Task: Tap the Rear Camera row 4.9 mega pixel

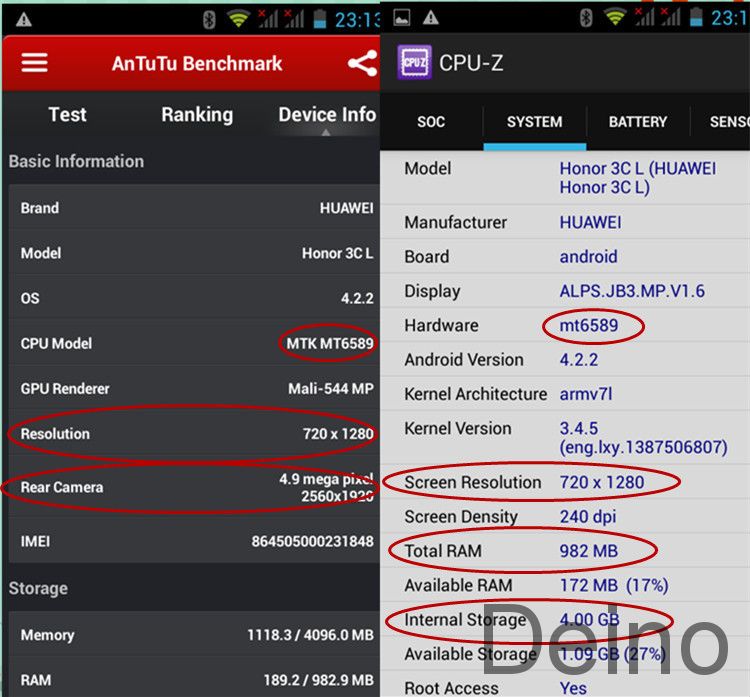Action: 194,487
